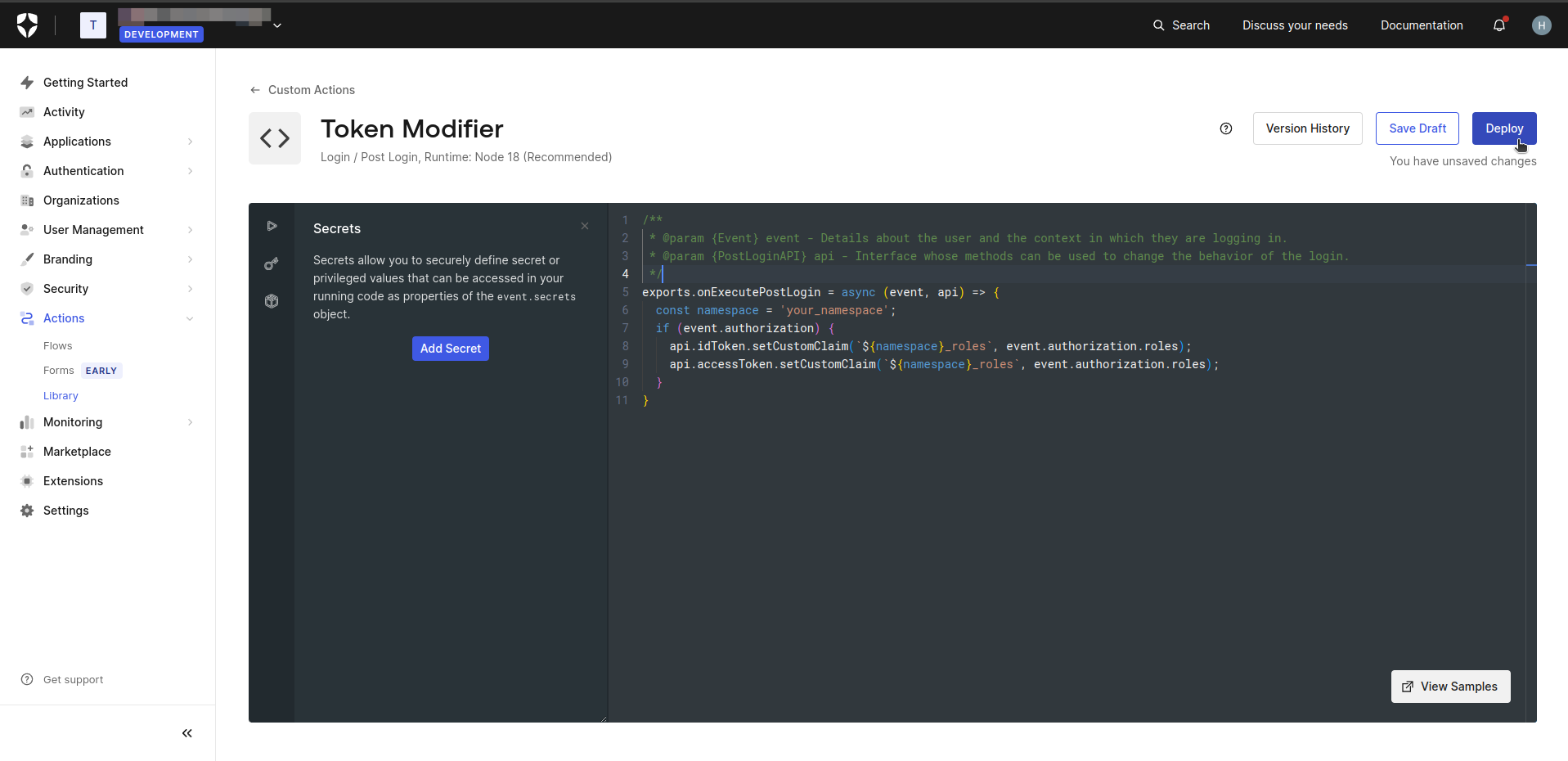Screen dimensions: 1568x761
Task: Click the code brackets action icon
Action: pos(275,138)
